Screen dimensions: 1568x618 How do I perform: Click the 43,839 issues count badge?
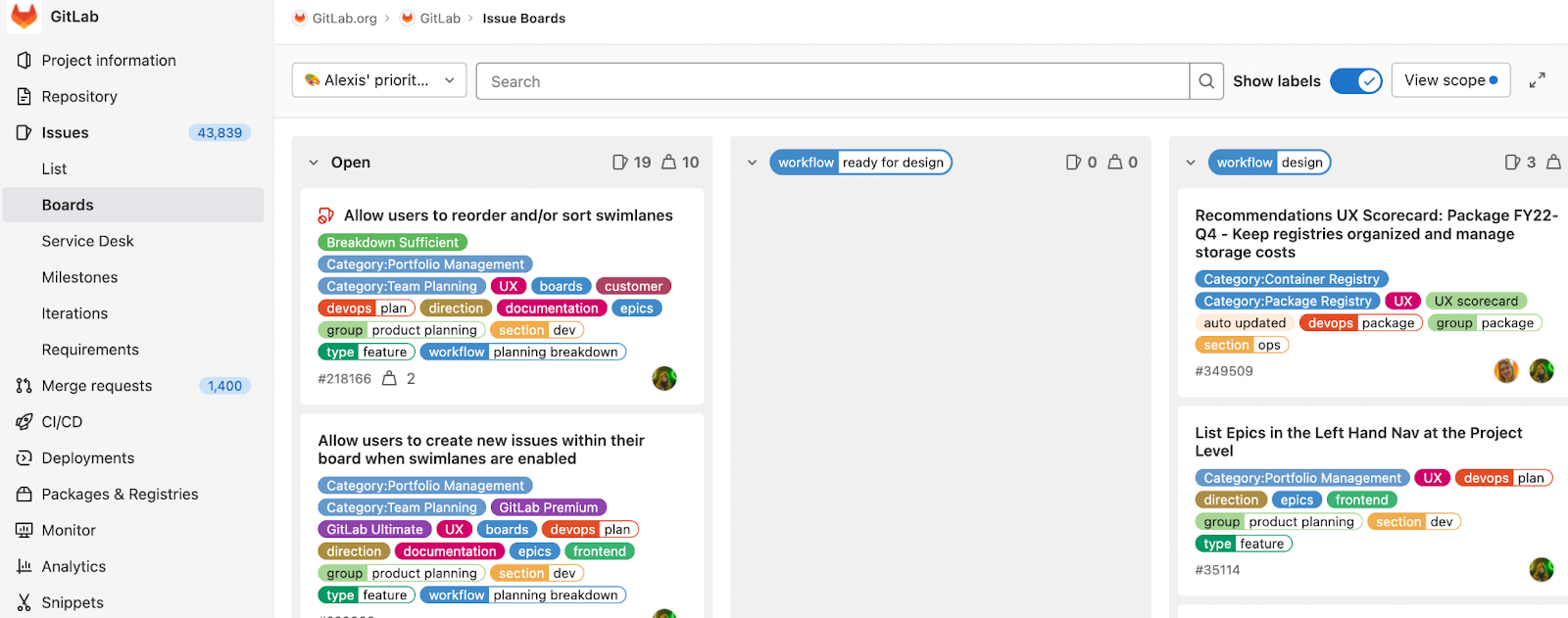(x=220, y=132)
